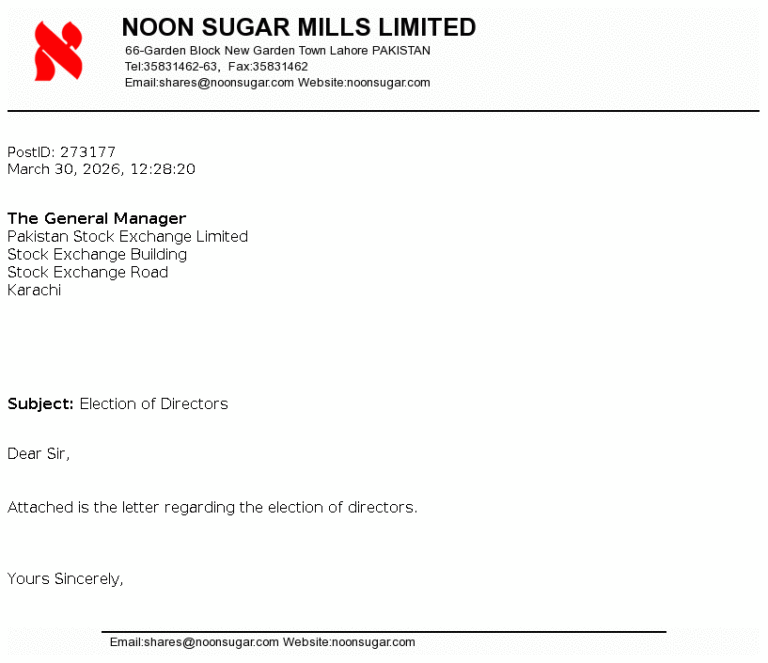The height and width of the screenshot is (663, 768).
Task: Select 'Pakistan Stock Exchange Limited' line
Action: [x=127, y=237]
